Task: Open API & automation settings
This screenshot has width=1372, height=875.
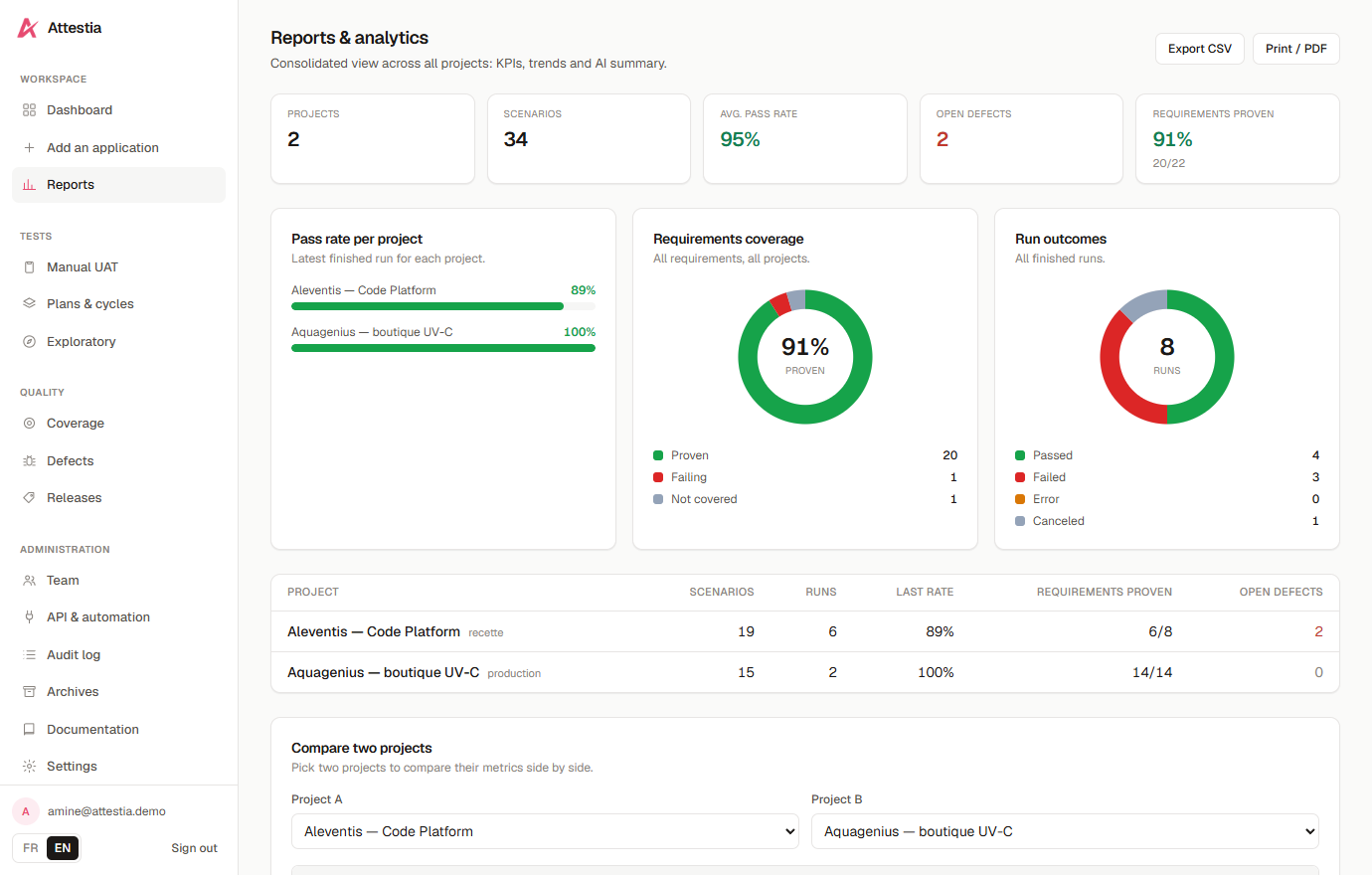Action: pyautogui.click(x=118, y=617)
